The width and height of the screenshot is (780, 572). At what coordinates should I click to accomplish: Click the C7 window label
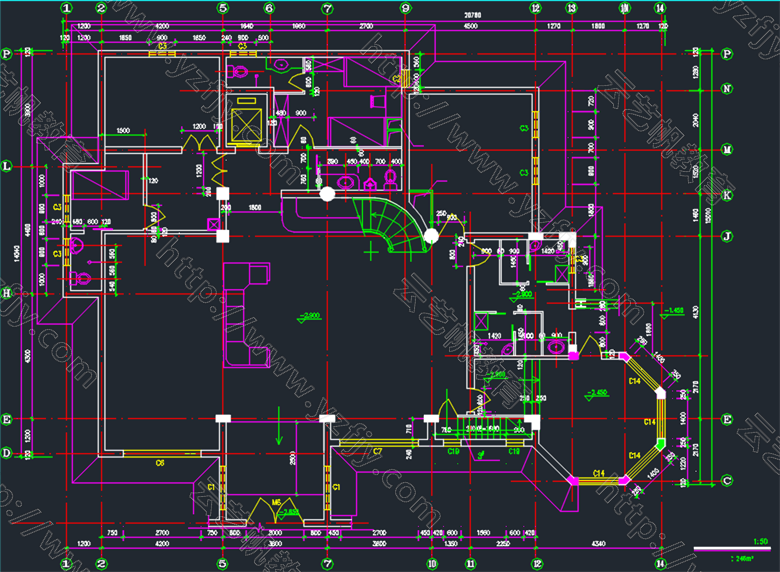[x=378, y=451]
